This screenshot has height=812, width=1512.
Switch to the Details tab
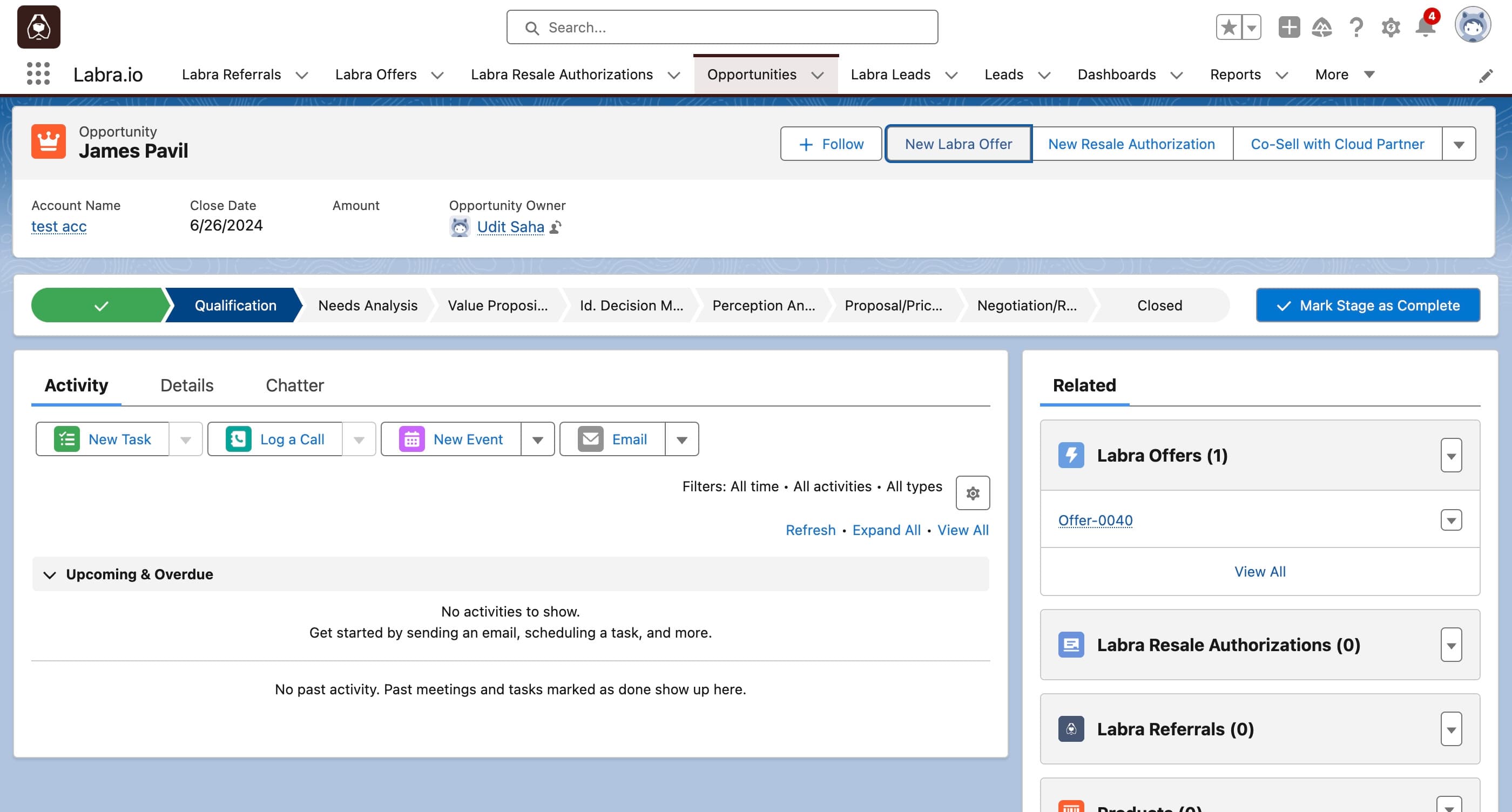tap(187, 385)
